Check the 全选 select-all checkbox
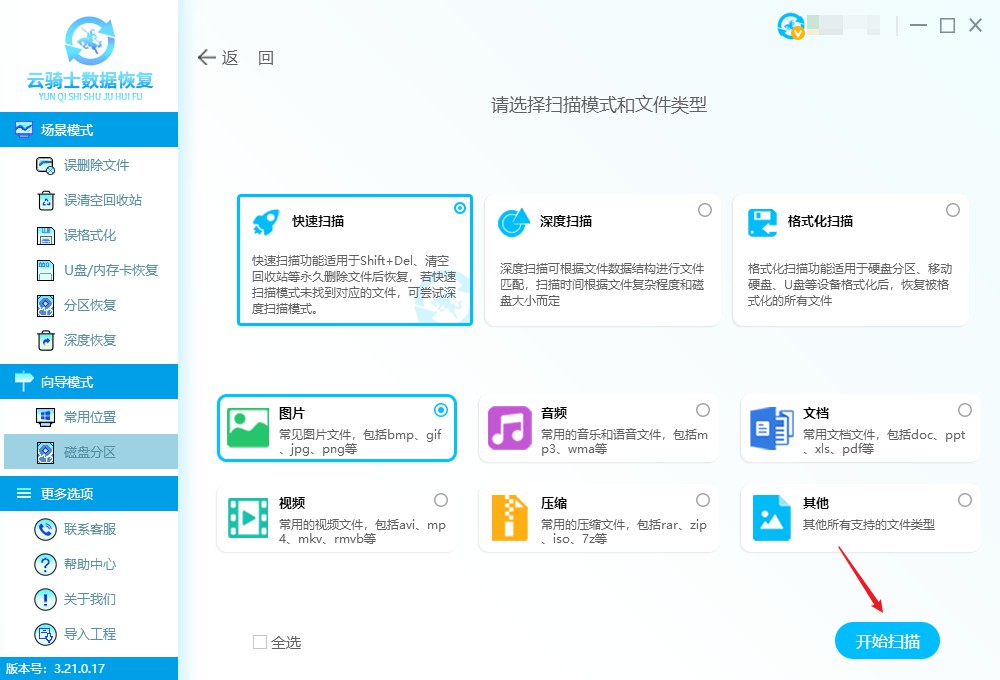 (x=258, y=643)
